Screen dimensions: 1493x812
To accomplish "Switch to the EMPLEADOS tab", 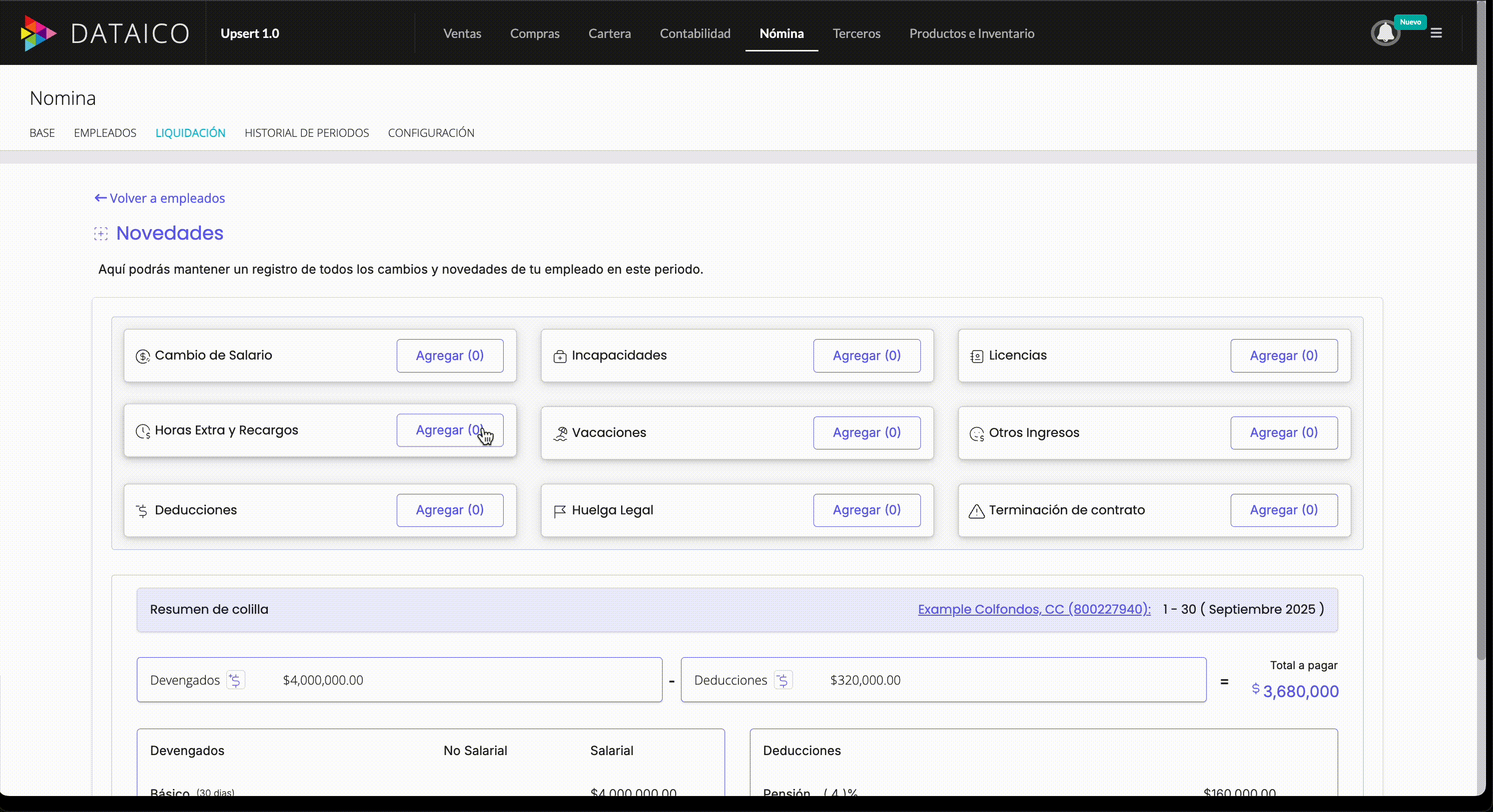I will coord(105,133).
